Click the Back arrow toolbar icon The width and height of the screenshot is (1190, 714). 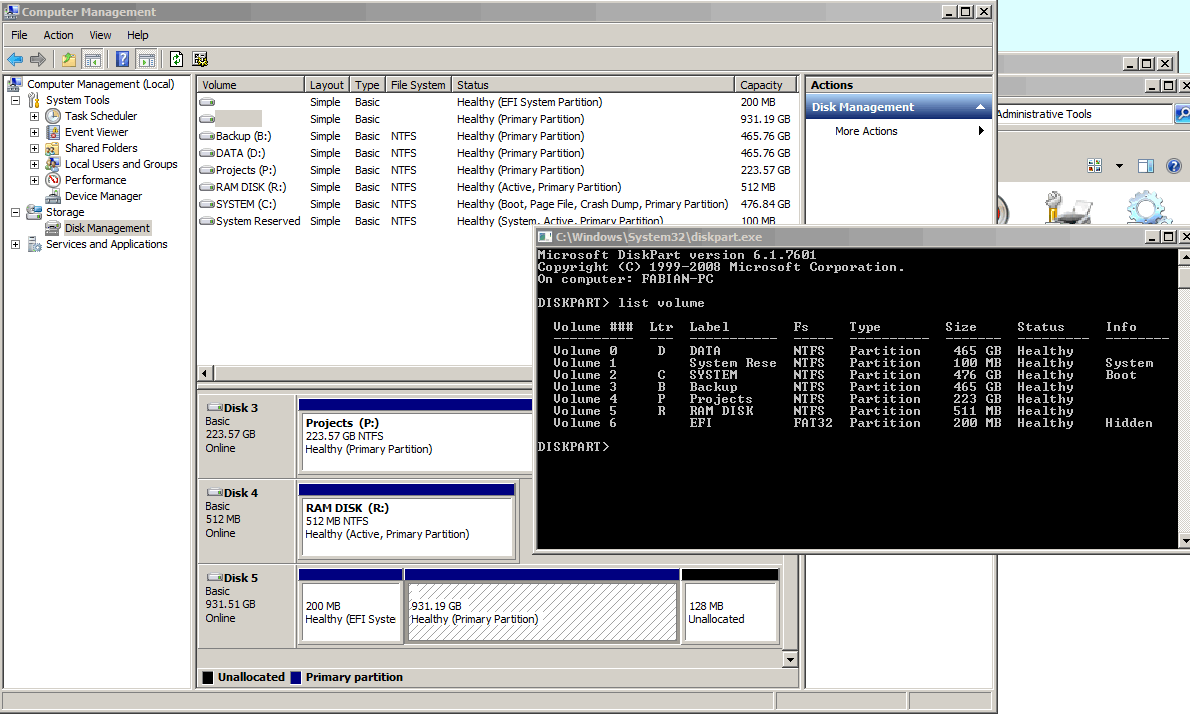[15, 59]
